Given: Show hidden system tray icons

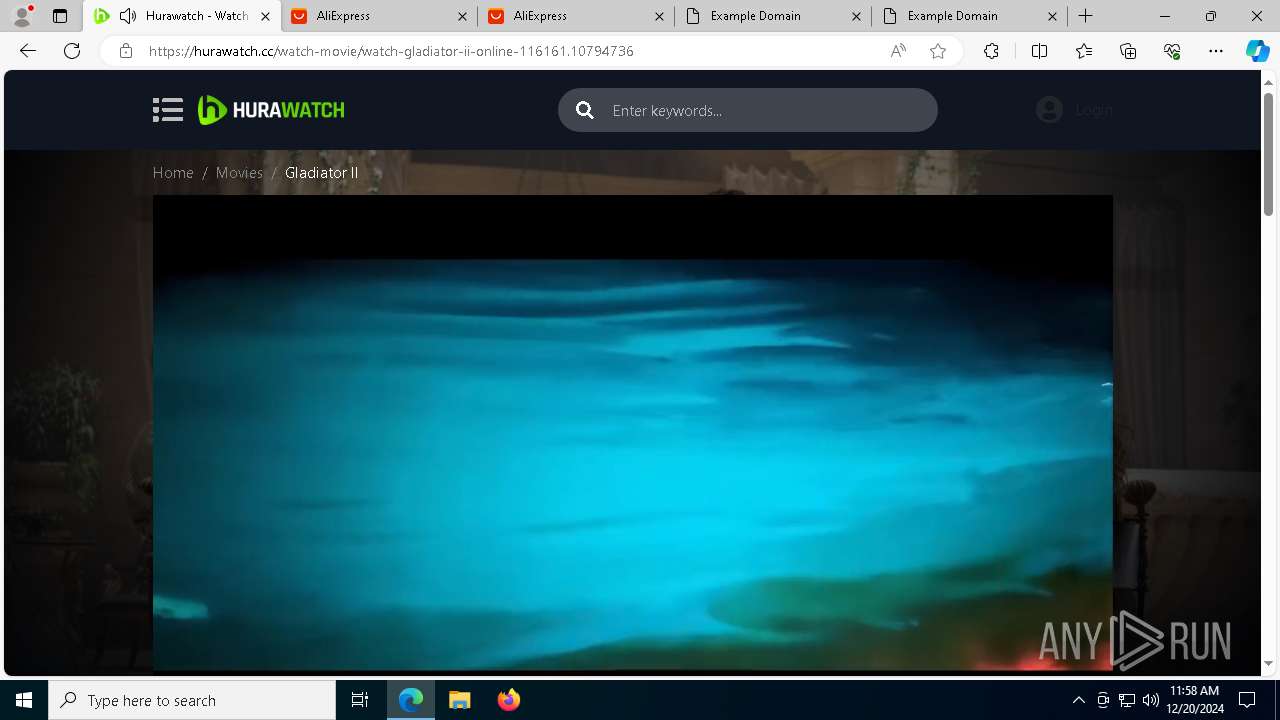Looking at the screenshot, I should pyautogui.click(x=1078, y=700).
